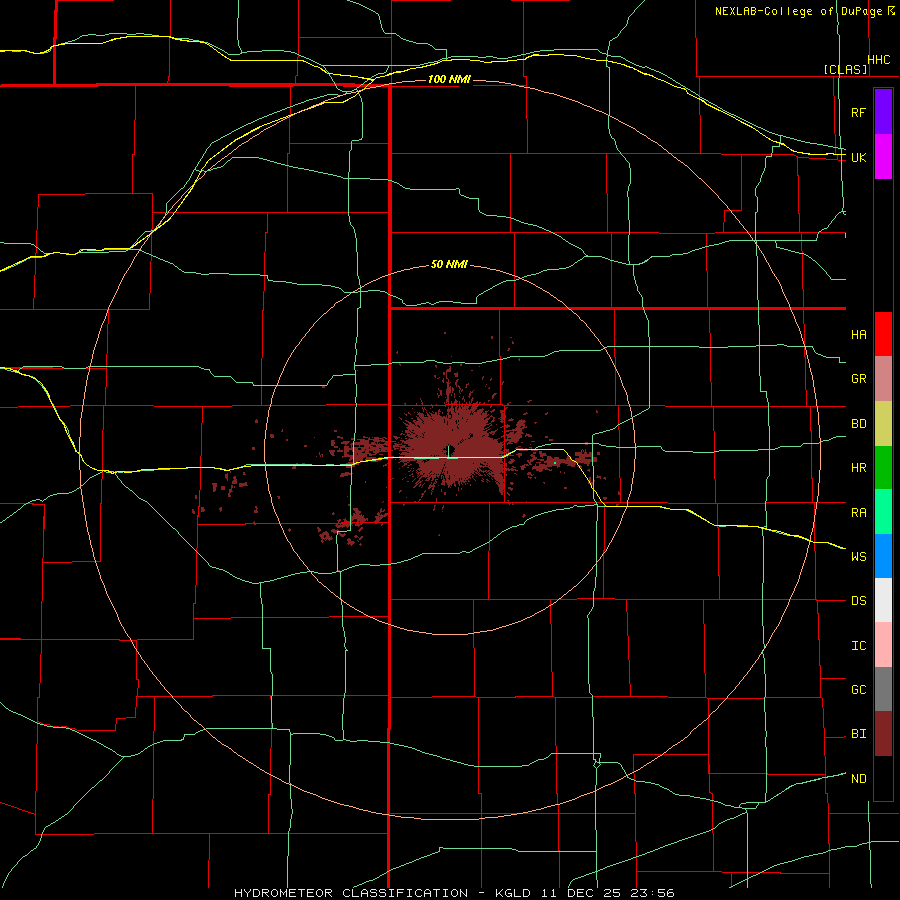Click the GC legend label
Image resolution: width=900 pixels, height=900 pixels.
tap(858, 690)
